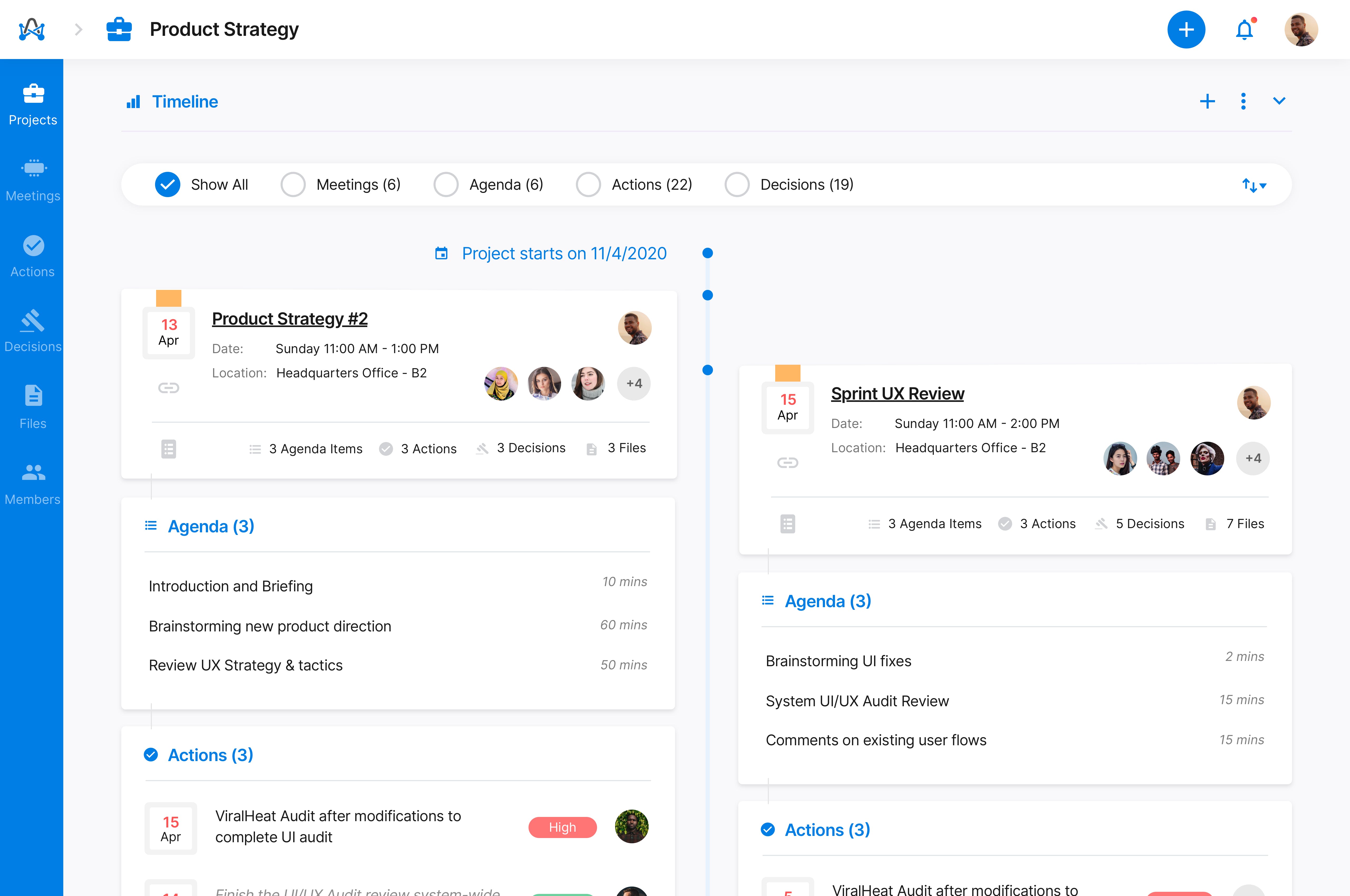Open the Product Strategy #2 meeting link
The height and width of the screenshot is (896, 1350).
pyautogui.click(x=289, y=319)
